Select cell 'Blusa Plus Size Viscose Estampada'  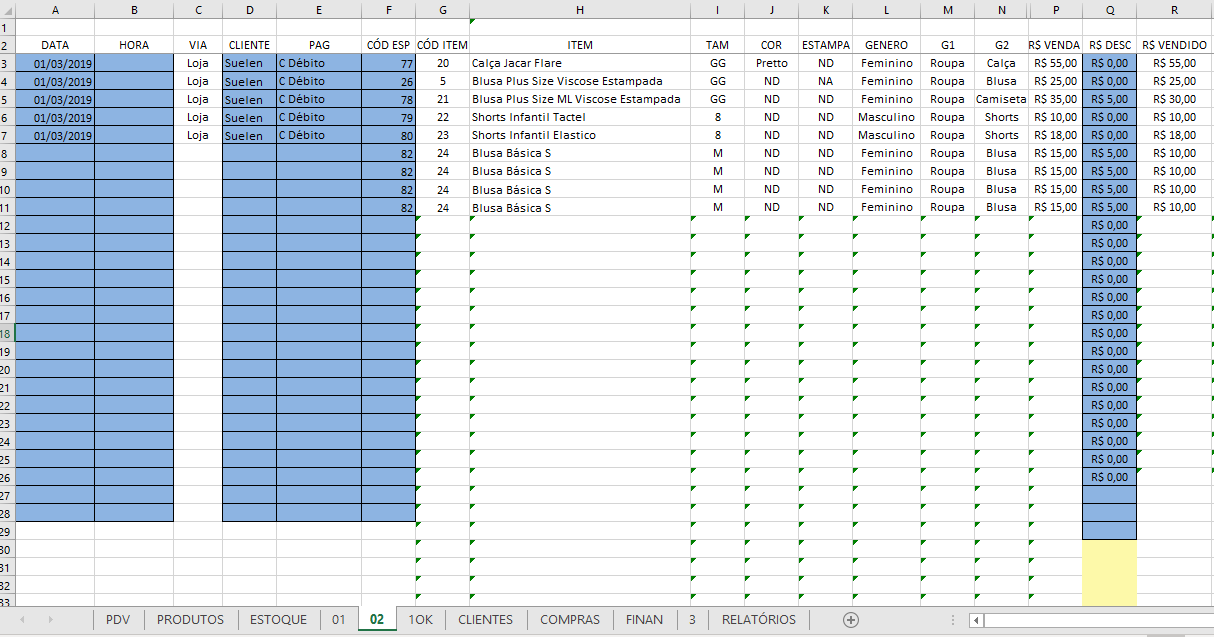[580, 81]
